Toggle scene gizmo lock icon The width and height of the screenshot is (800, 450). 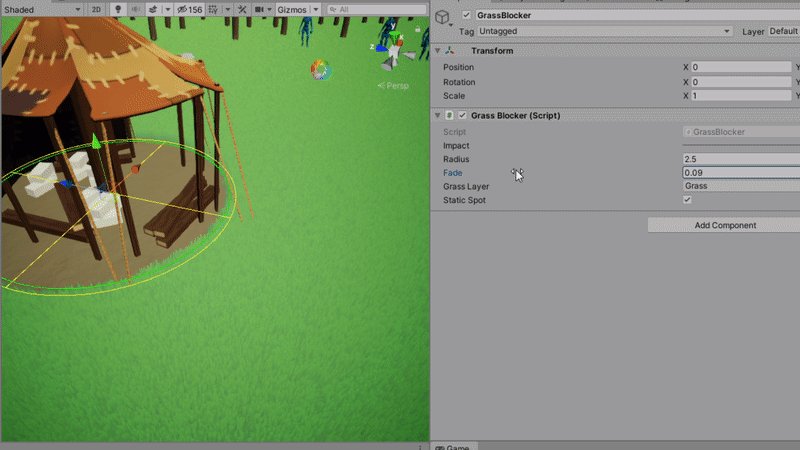417,29
